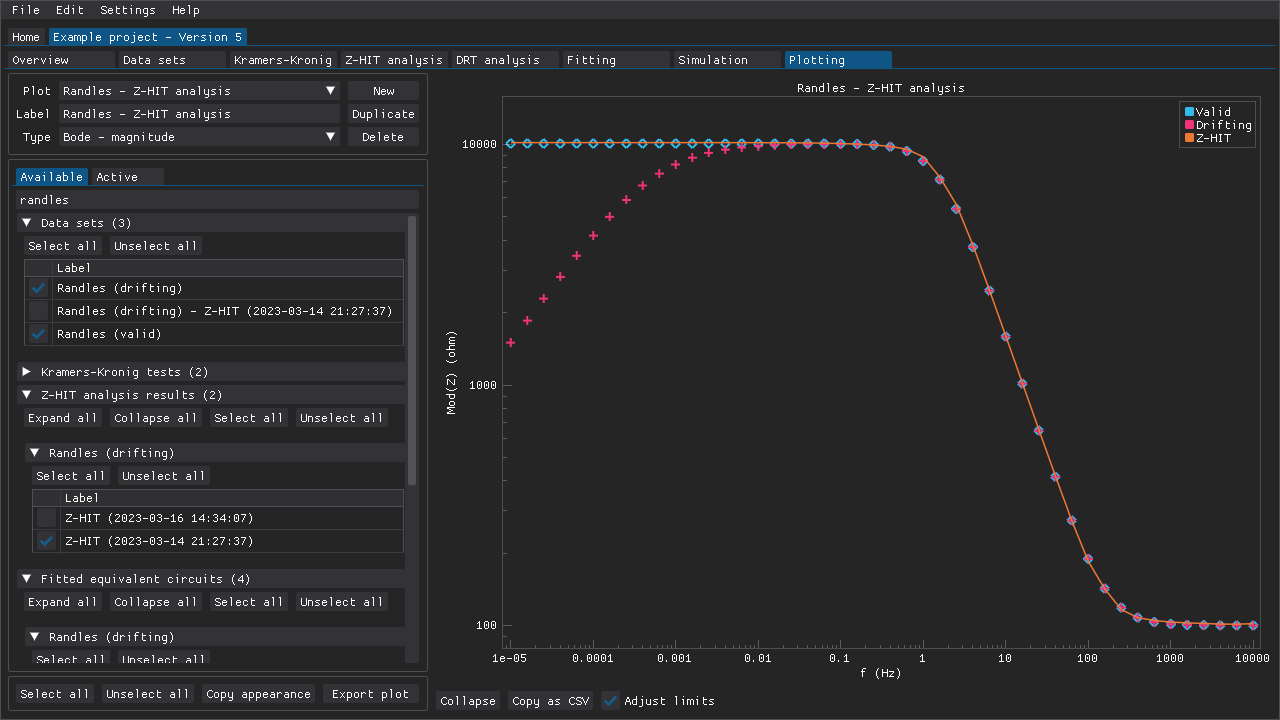Open the Plot selection dropdown

click(199, 91)
